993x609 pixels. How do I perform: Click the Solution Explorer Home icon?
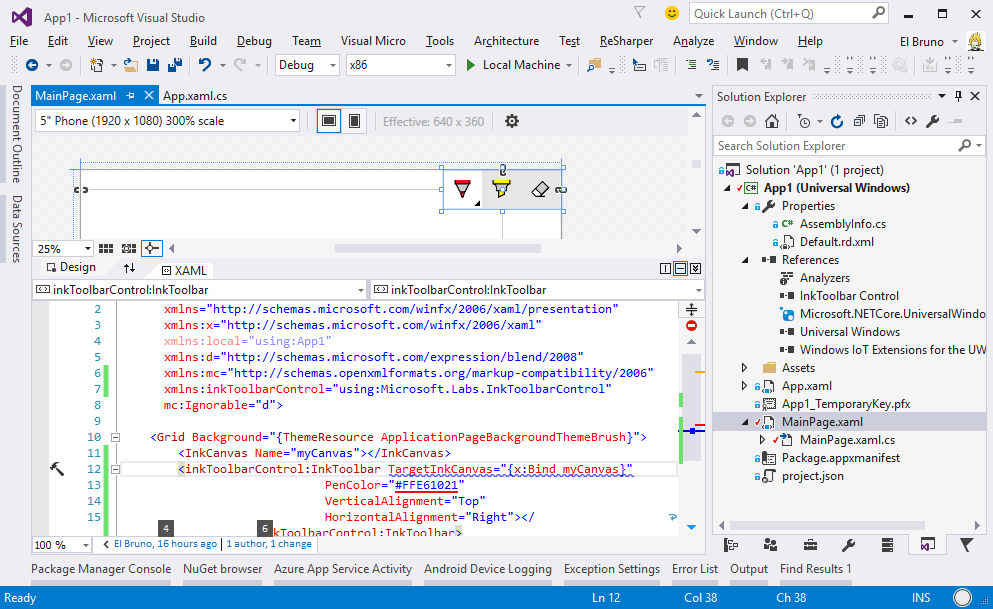click(x=772, y=121)
